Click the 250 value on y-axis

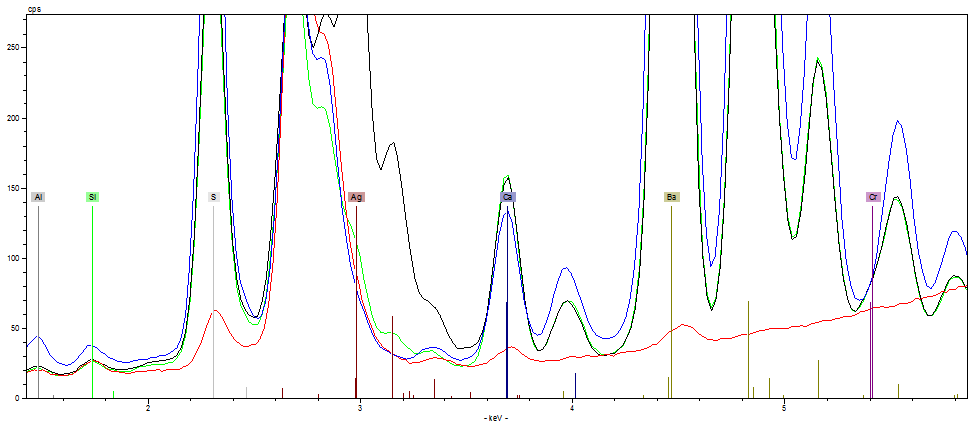[12, 48]
